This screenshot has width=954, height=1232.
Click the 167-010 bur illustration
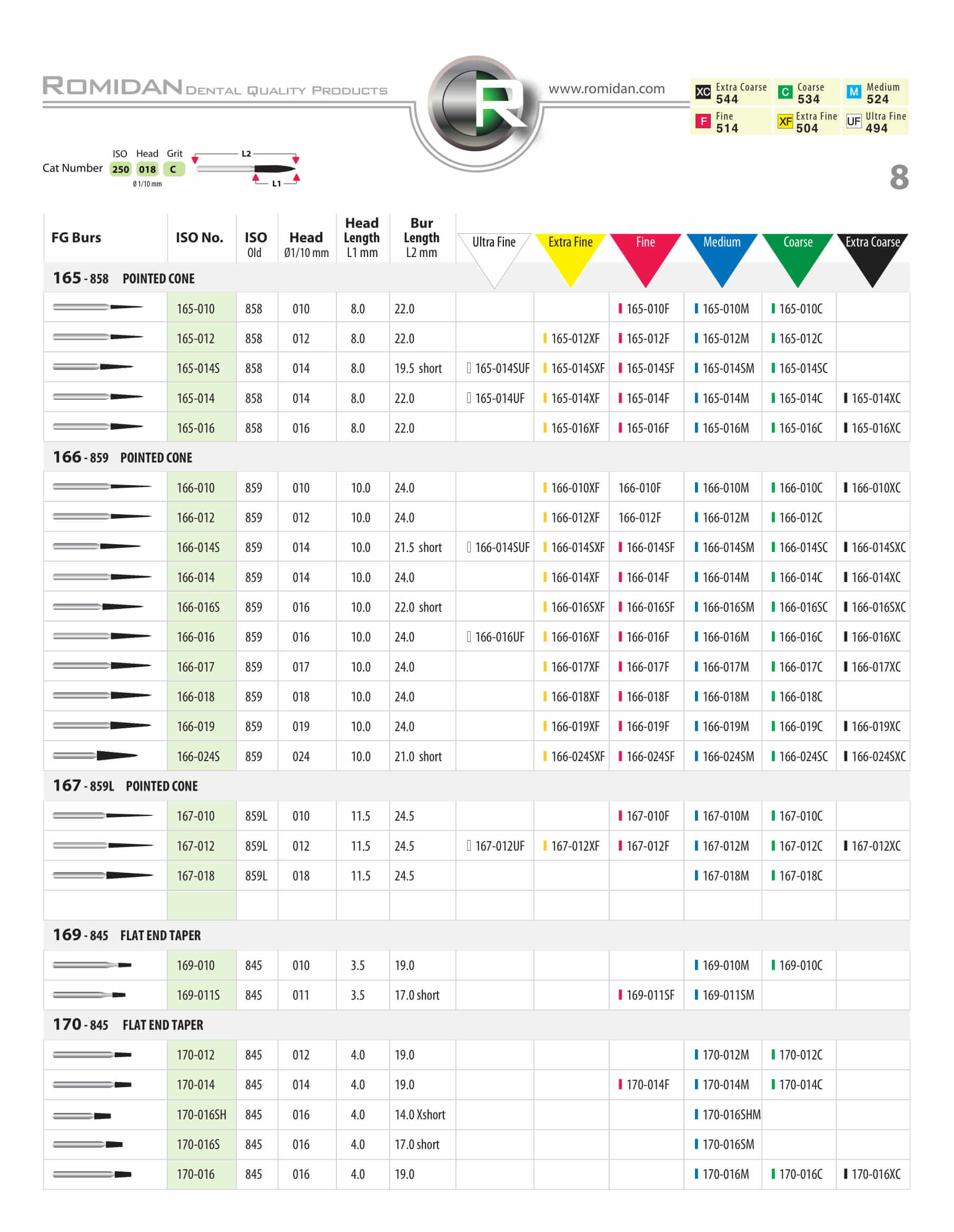103,815
